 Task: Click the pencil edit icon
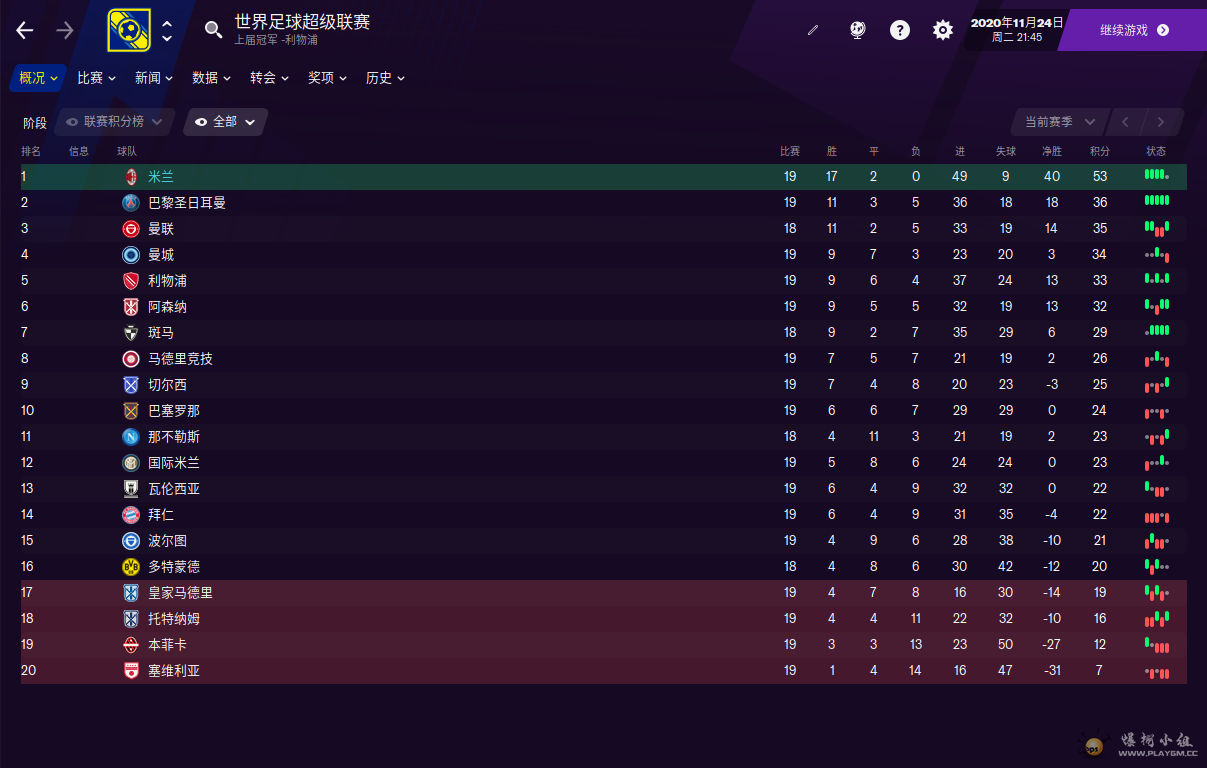click(x=813, y=30)
